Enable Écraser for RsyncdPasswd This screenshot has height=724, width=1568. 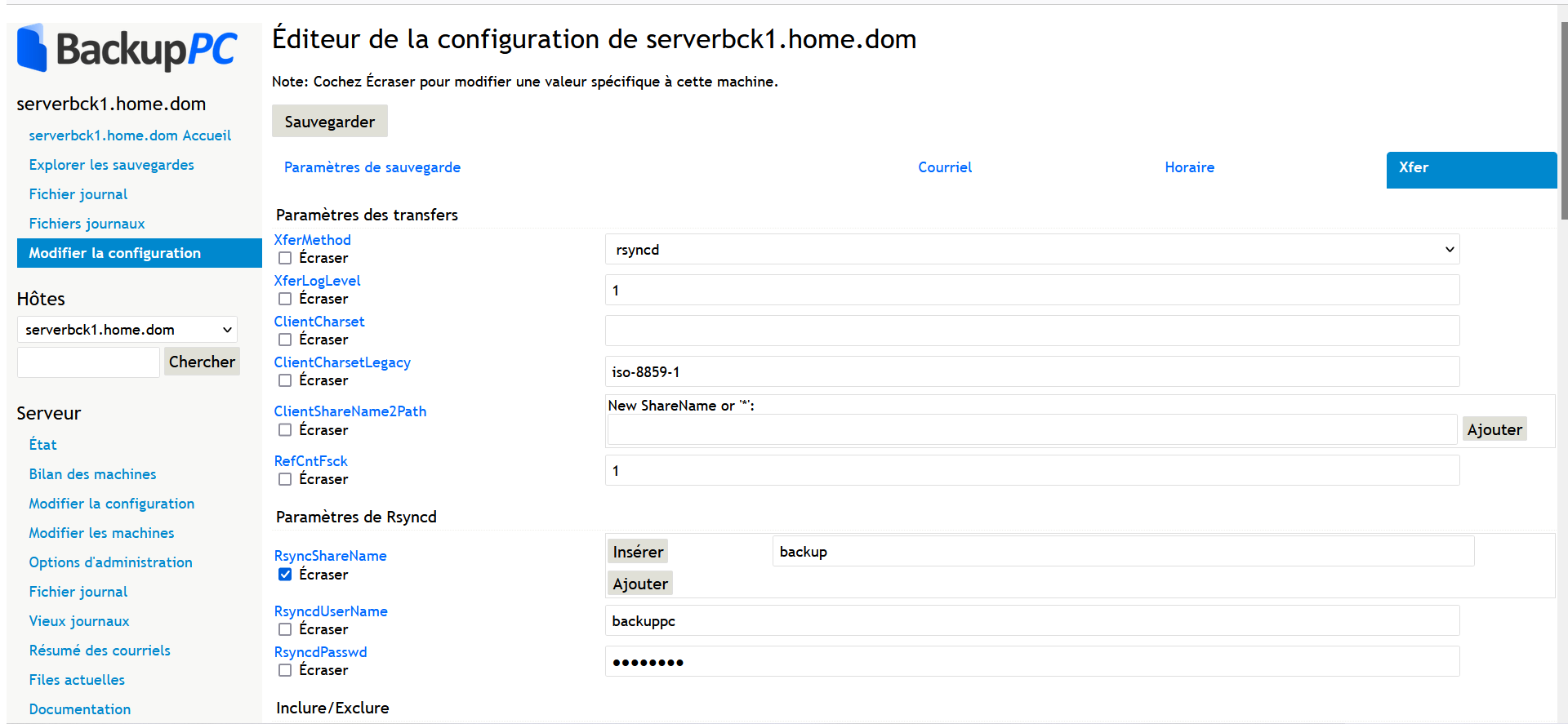point(285,670)
